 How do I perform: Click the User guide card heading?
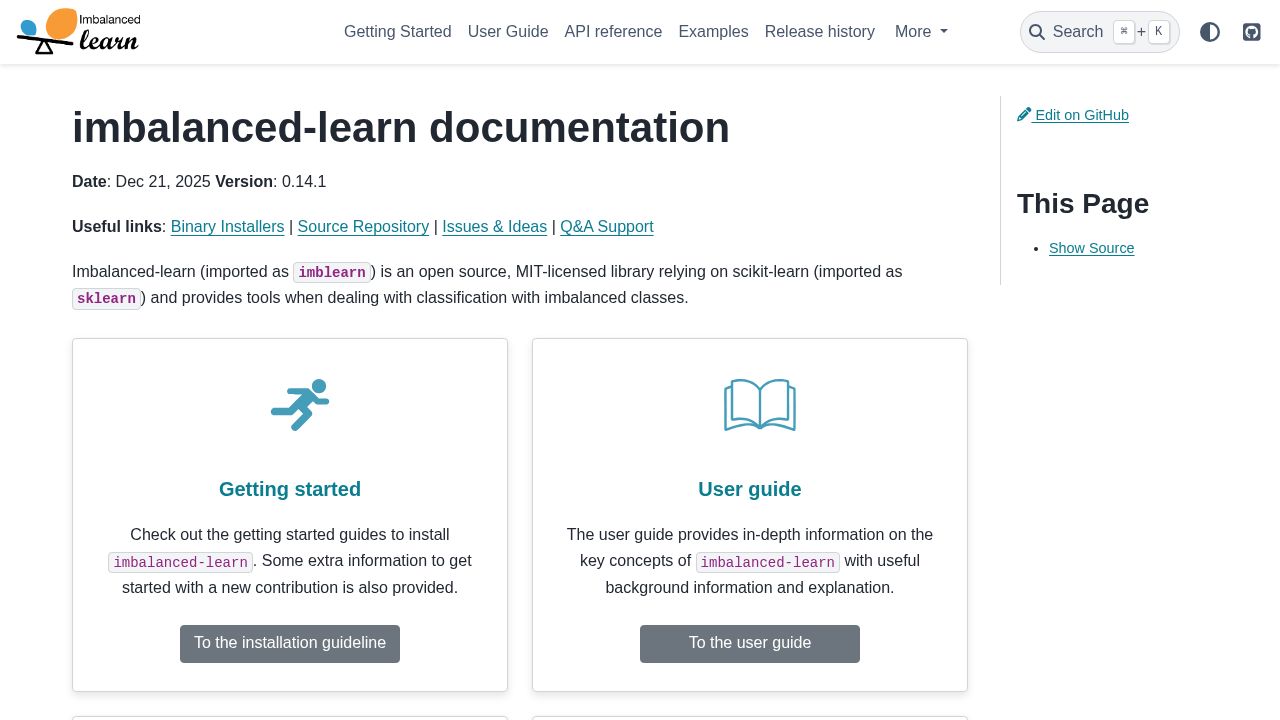750,489
